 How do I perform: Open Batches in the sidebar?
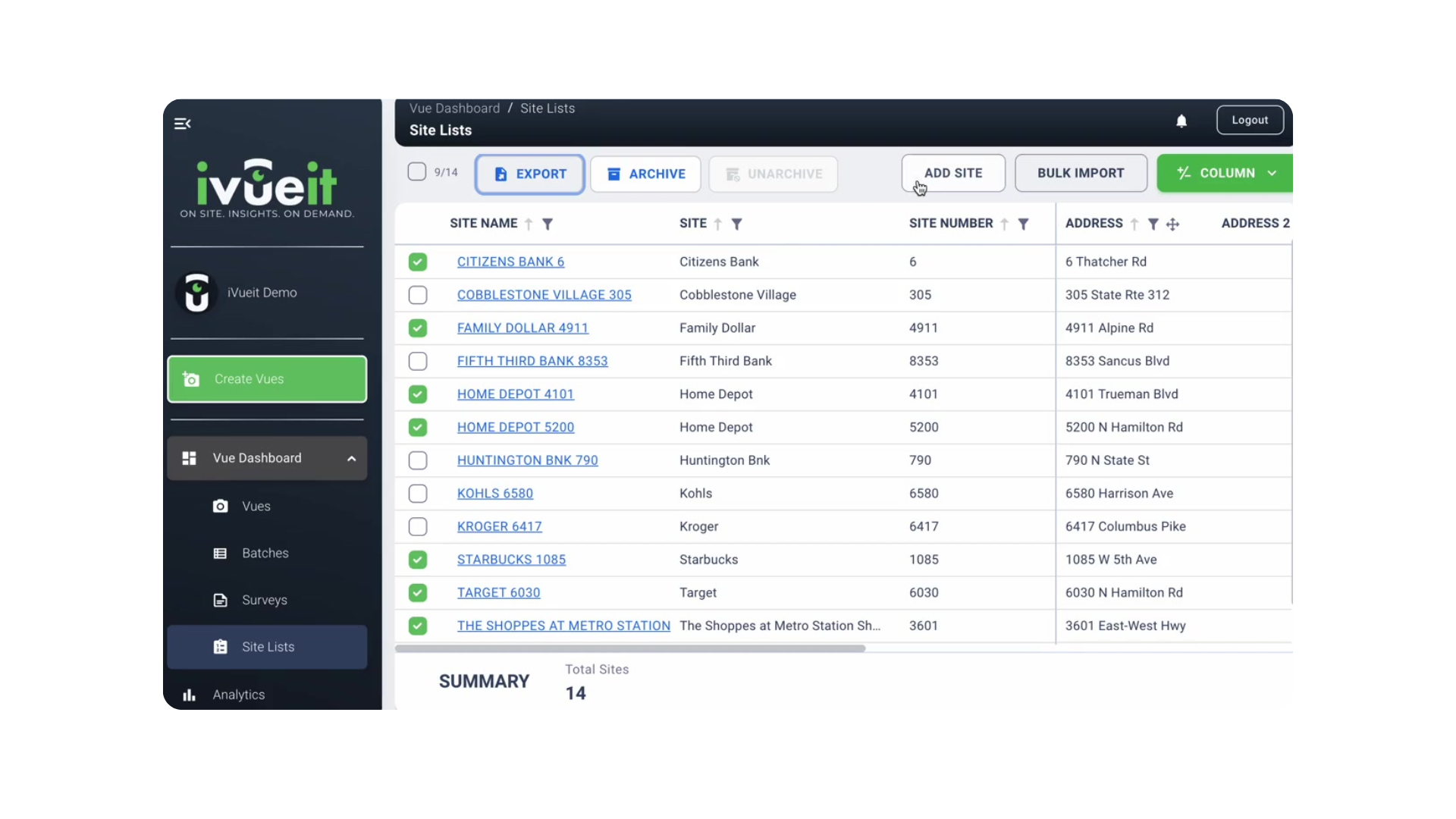pos(265,554)
